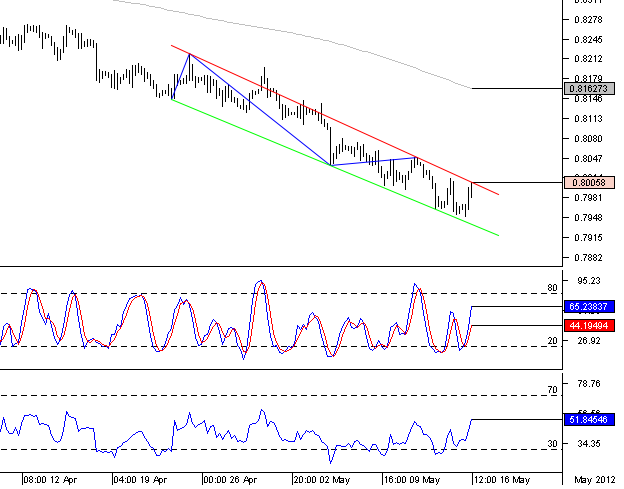This screenshot has height=489, width=624.
Task: Click the 26.92 stochastic scale label
Action: pyautogui.click(x=589, y=341)
